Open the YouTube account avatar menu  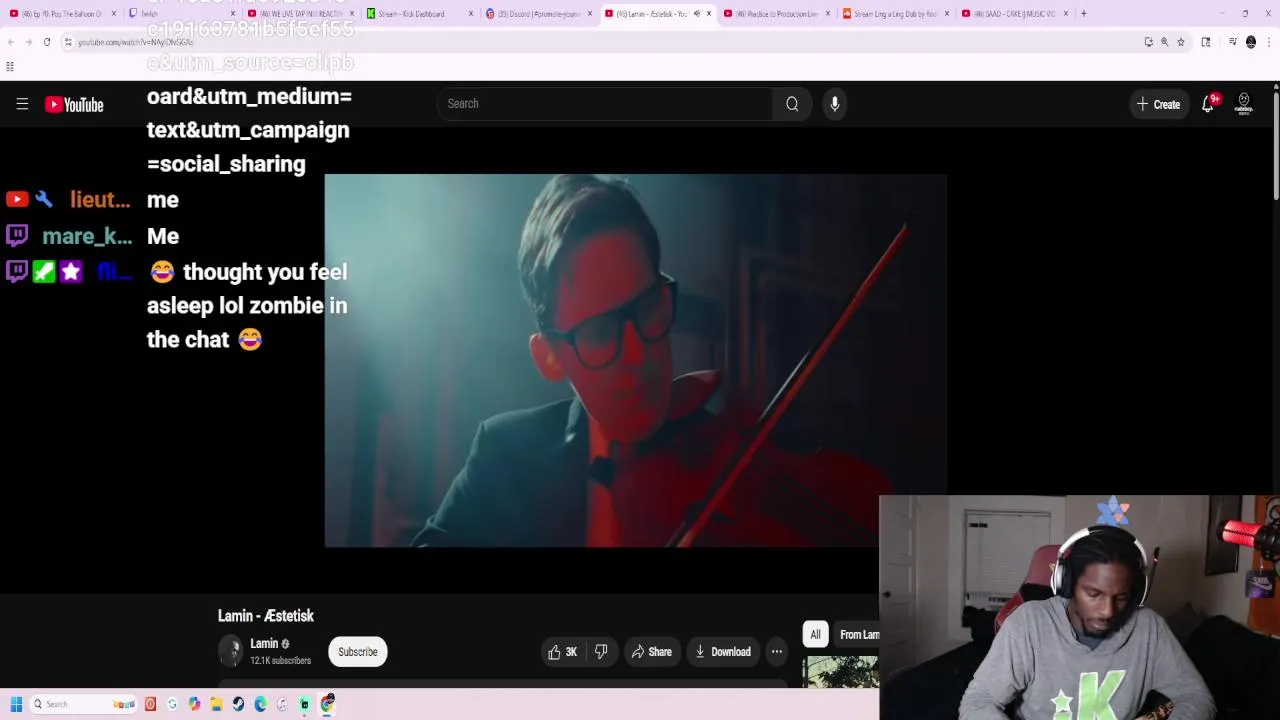(x=1244, y=104)
